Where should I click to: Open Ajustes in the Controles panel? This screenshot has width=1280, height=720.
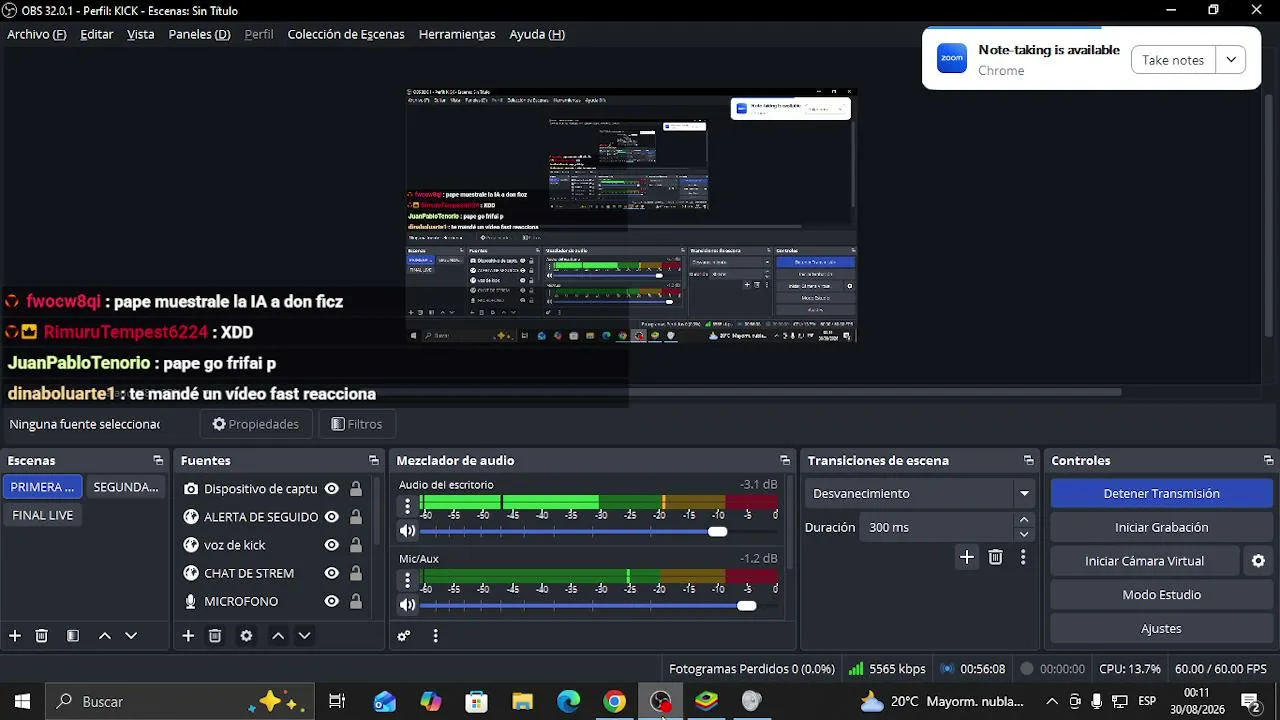click(x=1161, y=629)
